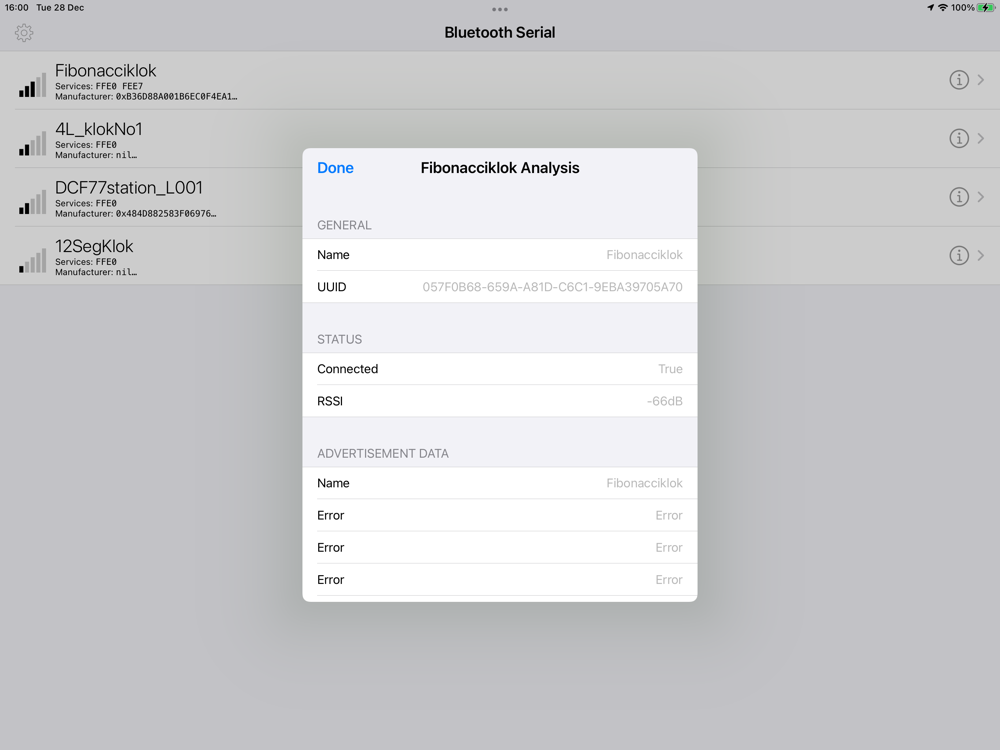
Task: Select DCF77station_L001 device name in list
Action: (x=129, y=188)
